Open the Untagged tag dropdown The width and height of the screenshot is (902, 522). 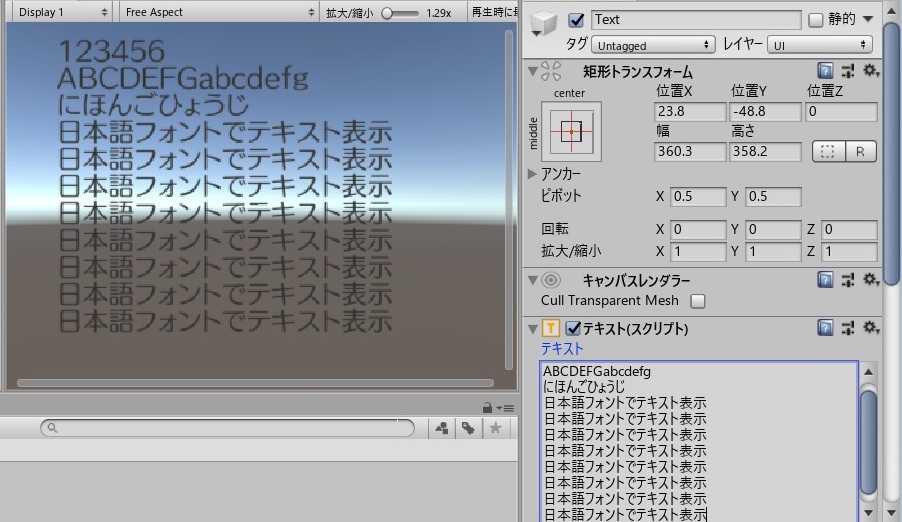[x=653, y=45]
